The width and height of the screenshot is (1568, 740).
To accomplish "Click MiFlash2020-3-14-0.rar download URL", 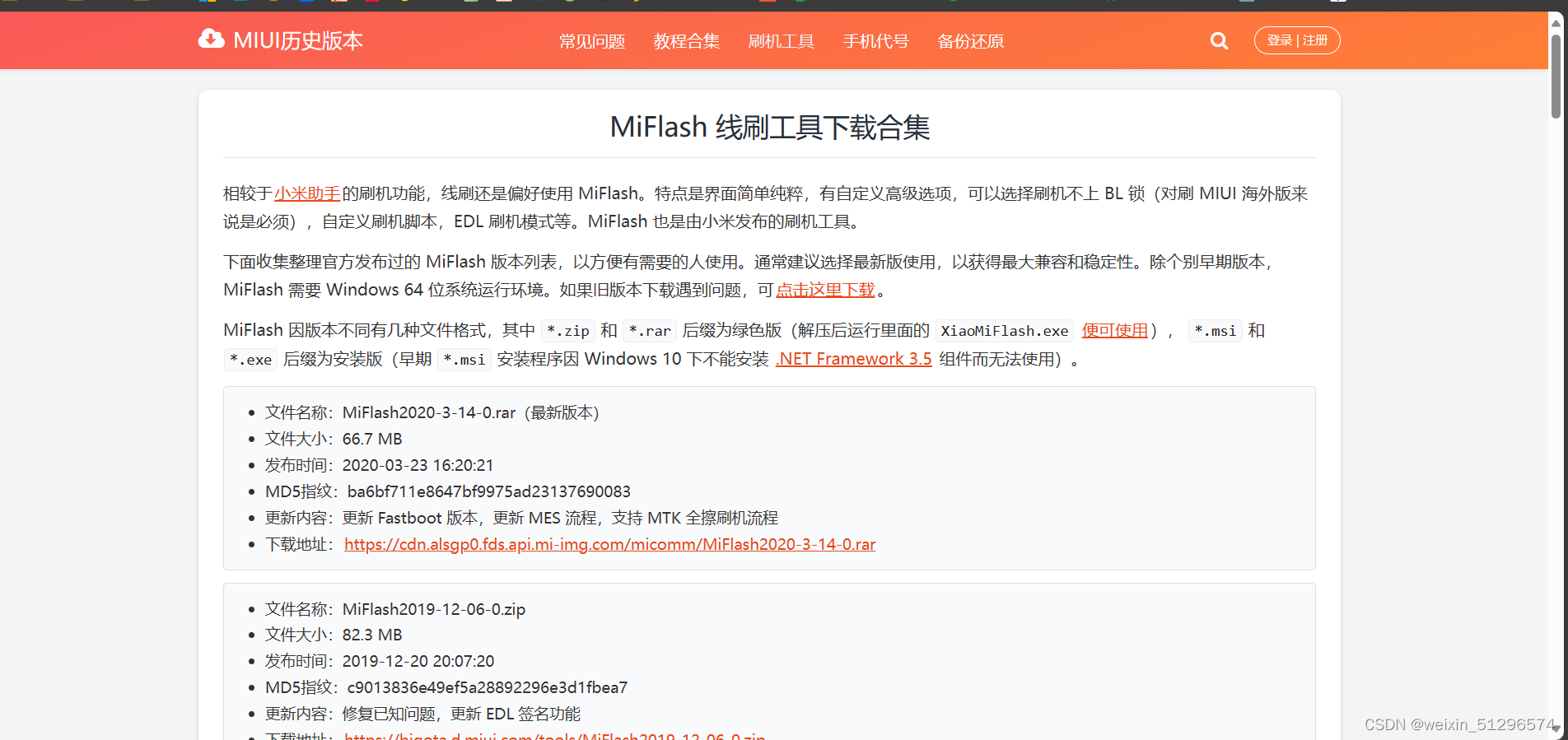I will [x=610, y=544].
